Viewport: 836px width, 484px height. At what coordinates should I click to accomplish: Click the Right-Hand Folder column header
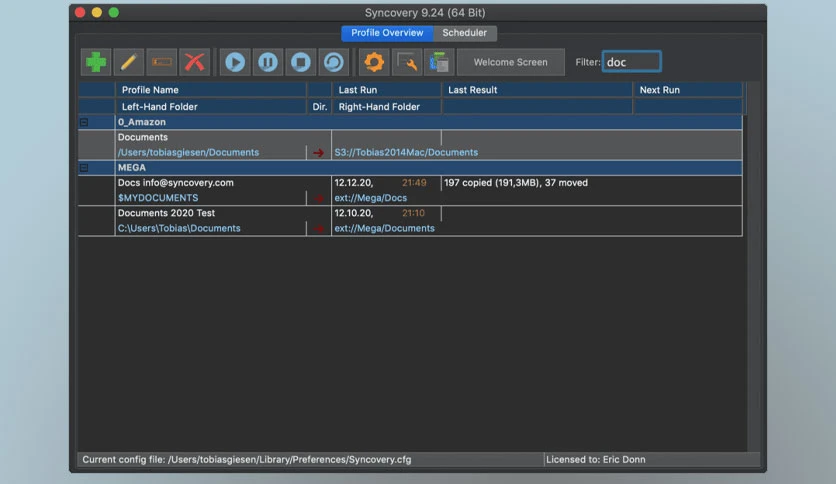[x=387, y=107]
